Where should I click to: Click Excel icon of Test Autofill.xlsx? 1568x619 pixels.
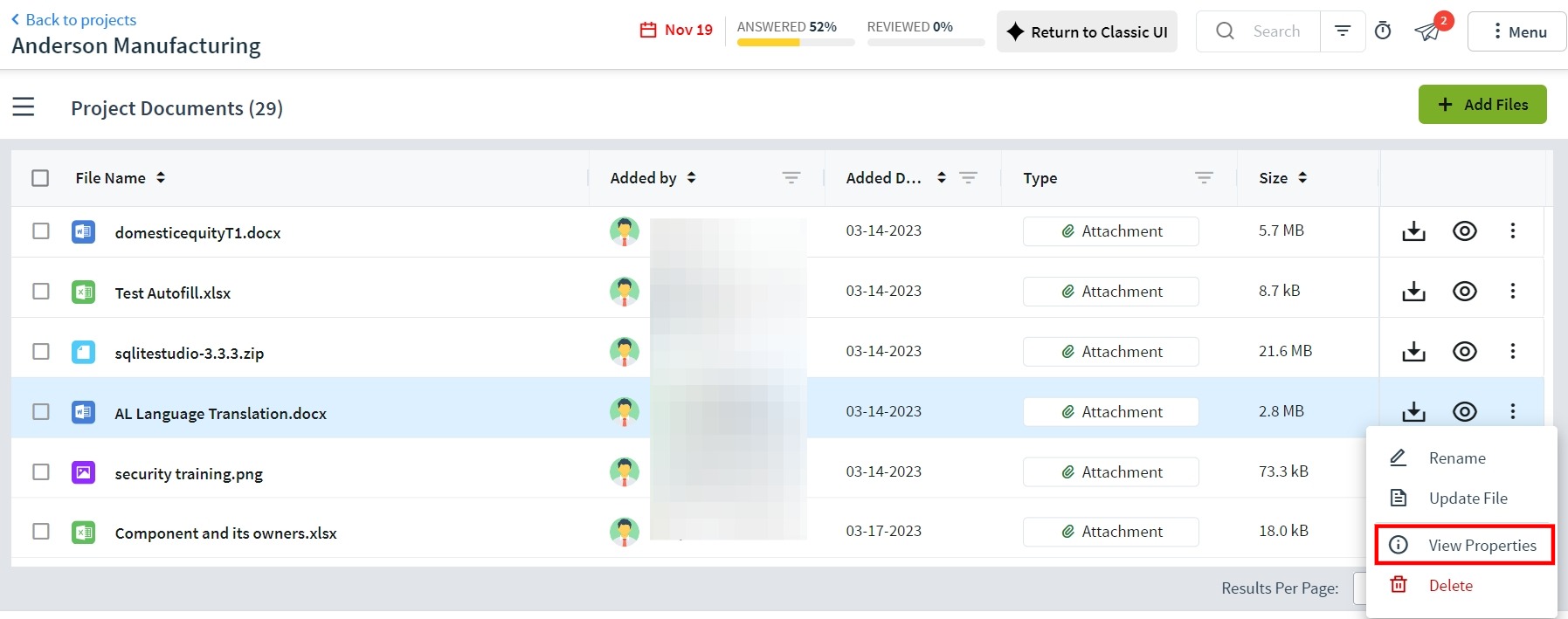[83, 292]
